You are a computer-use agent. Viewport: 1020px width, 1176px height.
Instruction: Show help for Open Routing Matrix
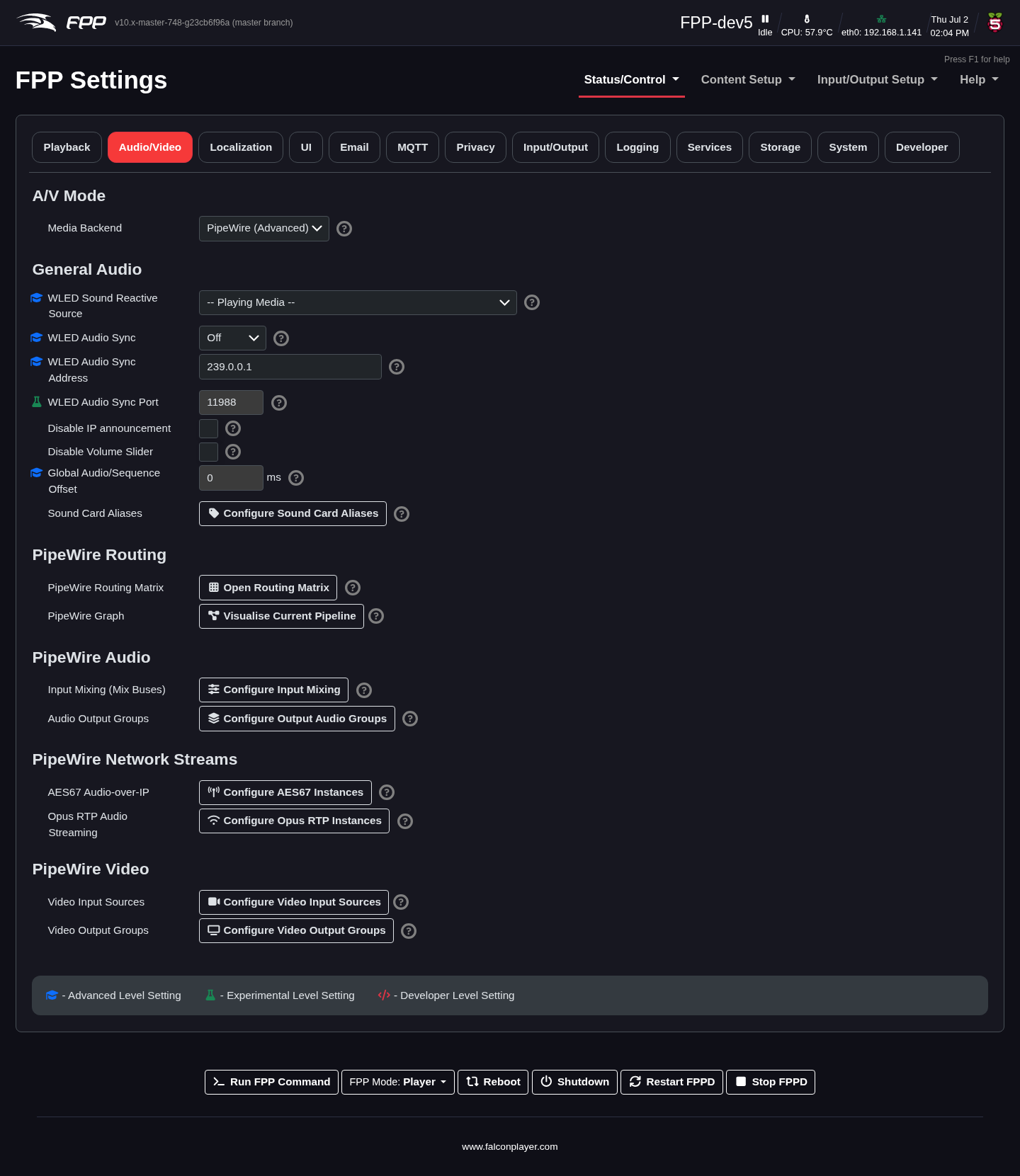353,588
